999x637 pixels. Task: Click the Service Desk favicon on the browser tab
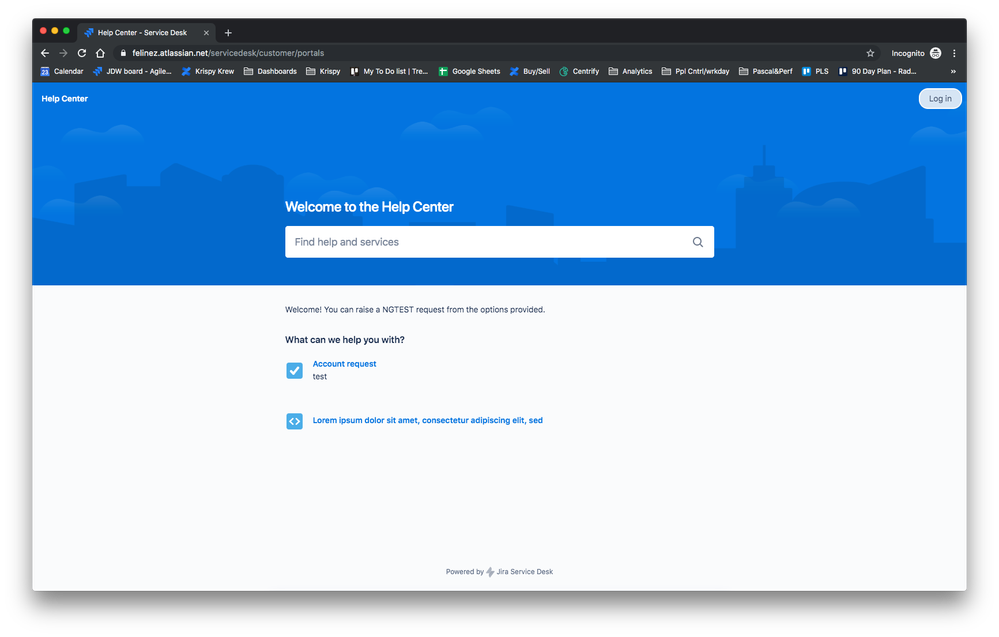click(x=89, y=31)
